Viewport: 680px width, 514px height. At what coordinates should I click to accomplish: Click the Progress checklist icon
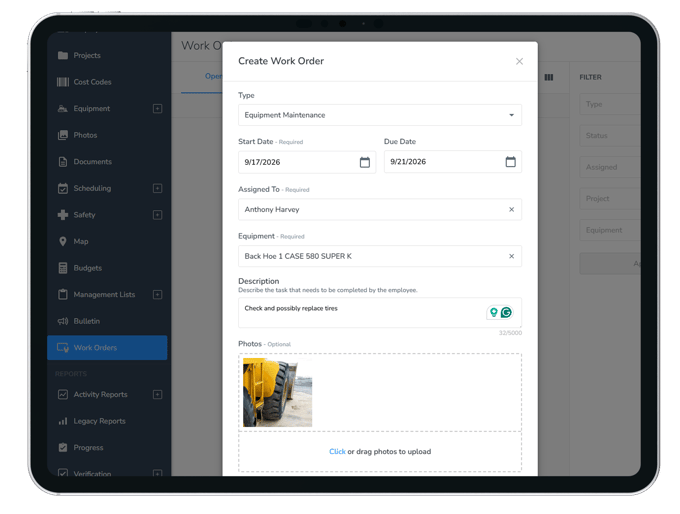point(63,448)
